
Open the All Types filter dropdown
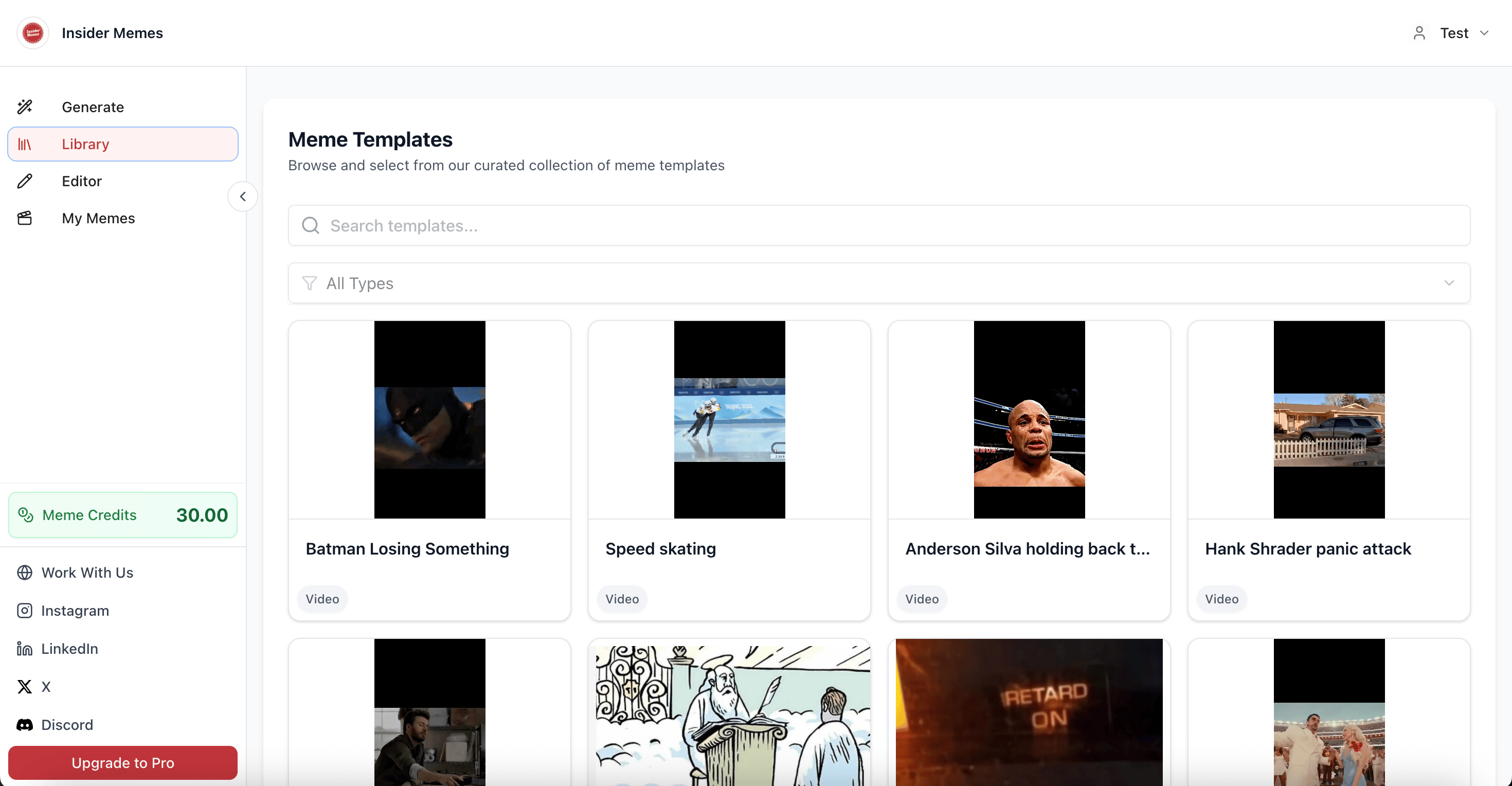(879, 283)
